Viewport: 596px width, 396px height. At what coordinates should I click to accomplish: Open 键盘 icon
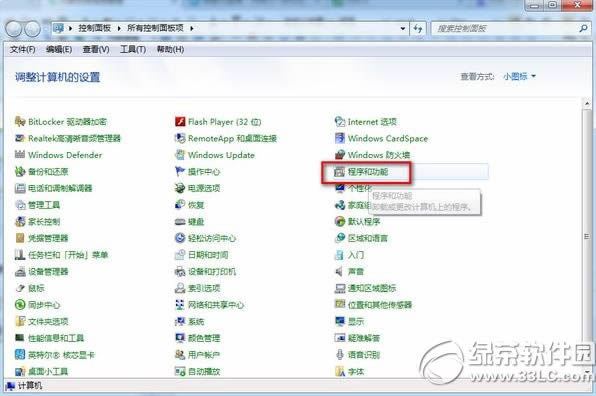(180, 222)
